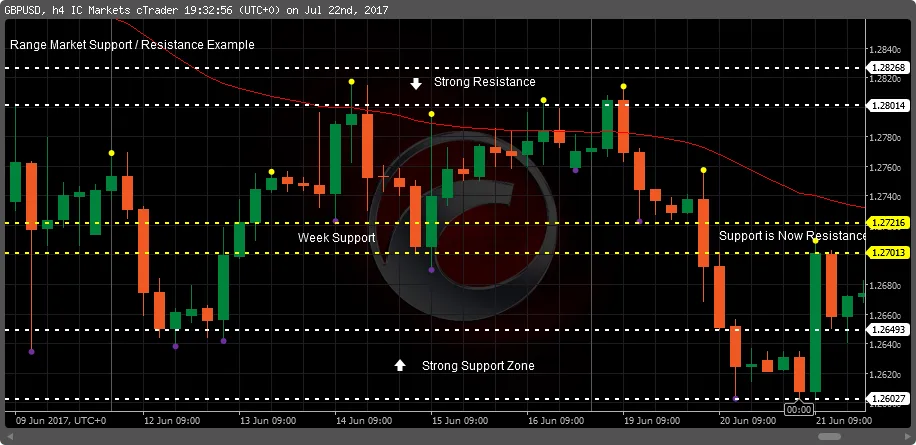
Task: Click the yellow 1.27013 price label
Action: point(887,252)
